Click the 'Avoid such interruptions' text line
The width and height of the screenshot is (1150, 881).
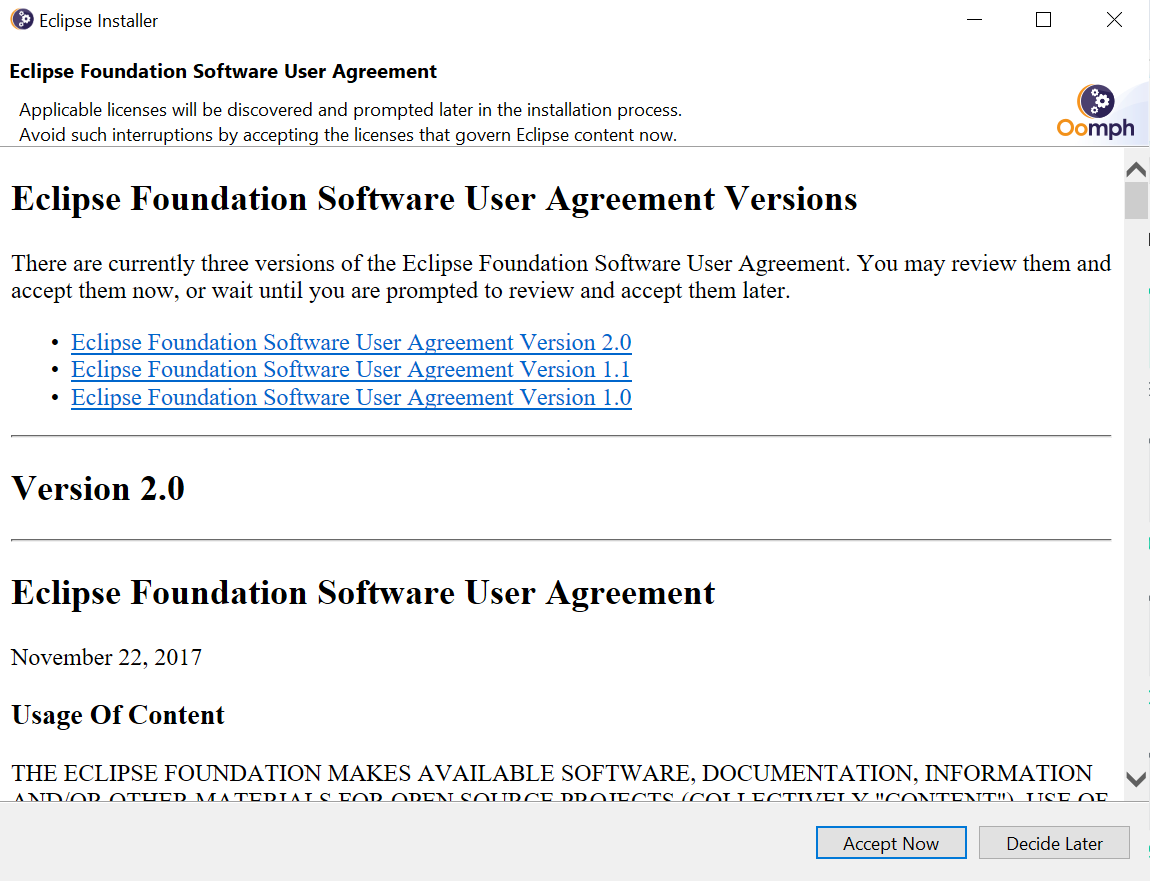[348, 135]
